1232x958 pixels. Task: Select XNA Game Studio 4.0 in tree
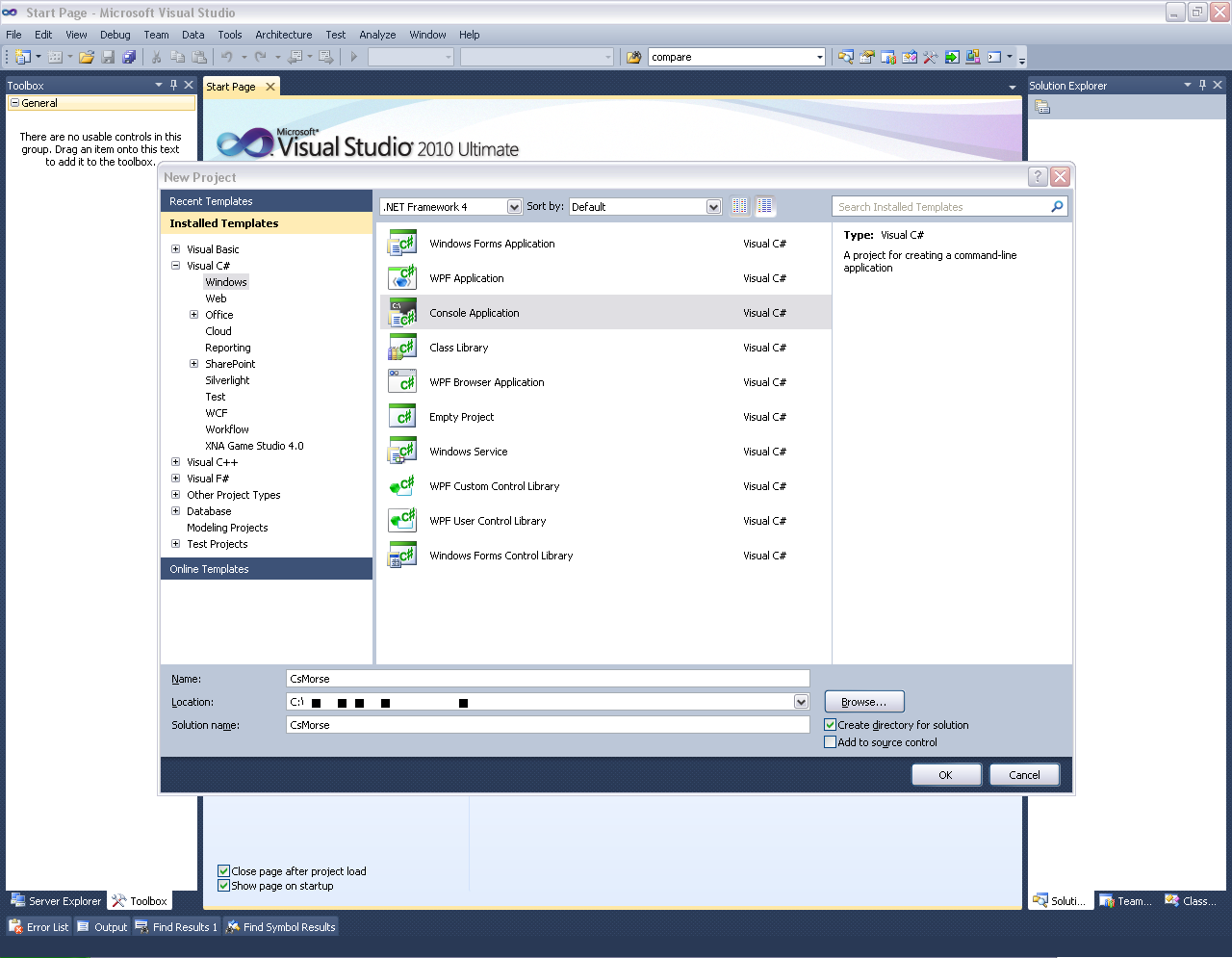(x=254, y=446)
